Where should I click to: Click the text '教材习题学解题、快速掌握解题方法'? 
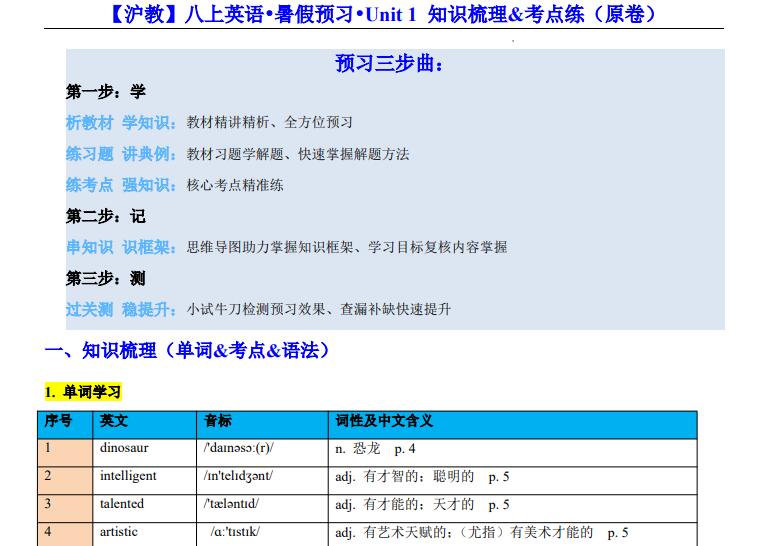coord(298,155)
